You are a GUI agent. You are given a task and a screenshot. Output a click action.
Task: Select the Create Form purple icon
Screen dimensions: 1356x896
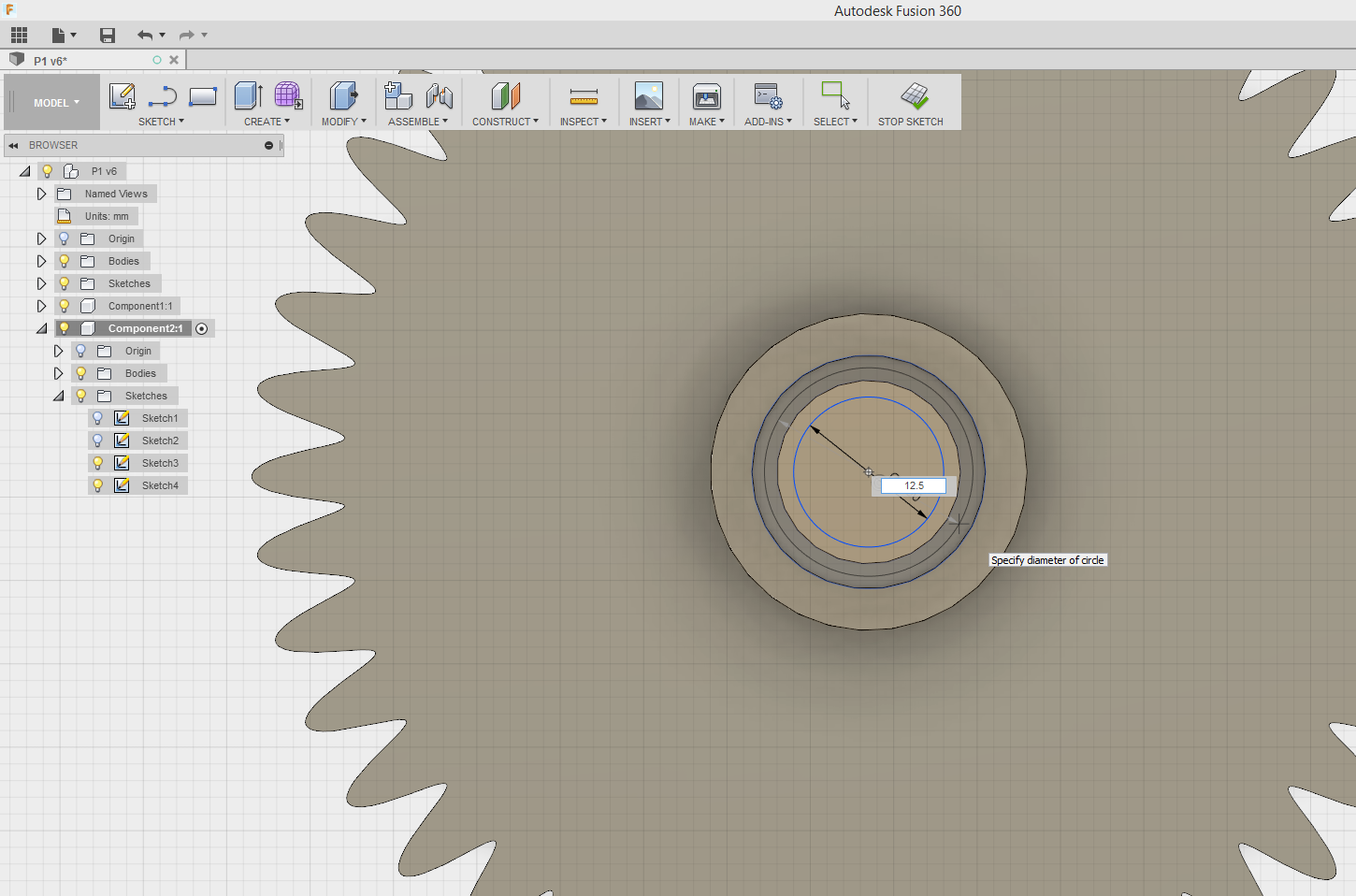click(x=288, y=95)
